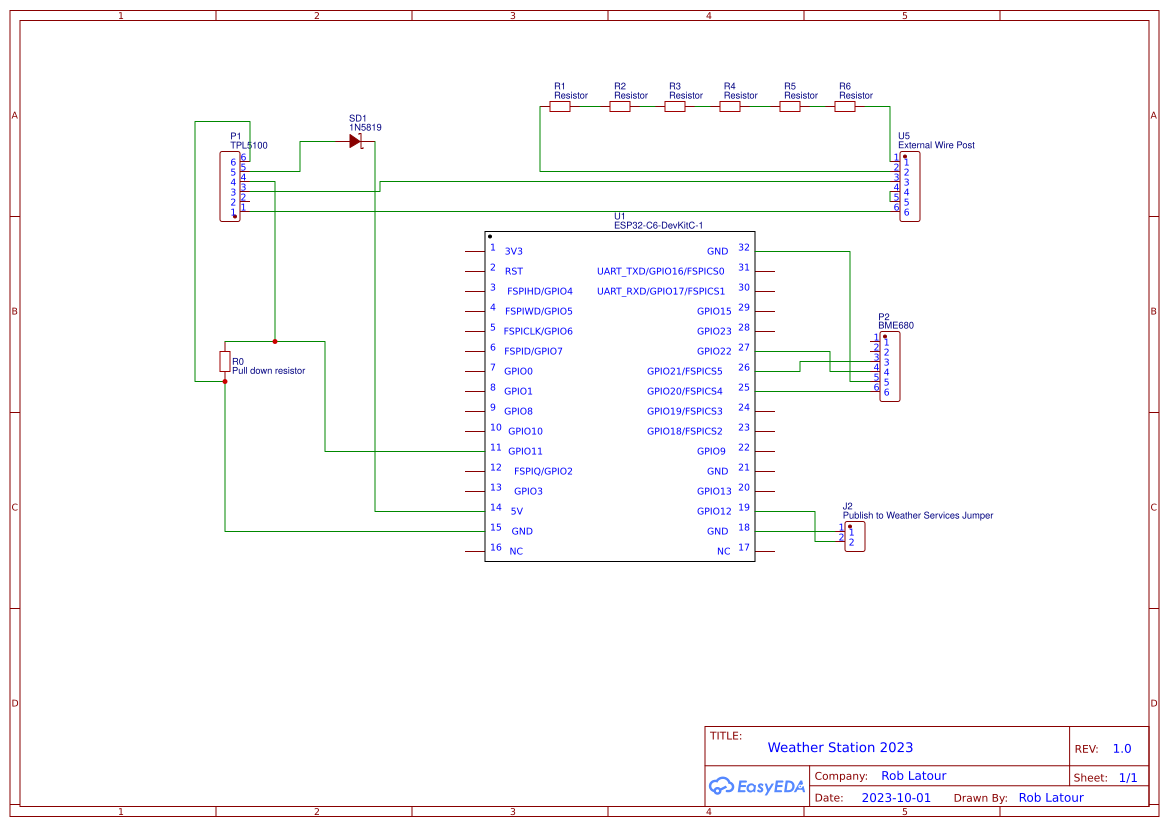Select the ESP32-C6-DevKitC-1 chip symbol

tap(620, 395)
